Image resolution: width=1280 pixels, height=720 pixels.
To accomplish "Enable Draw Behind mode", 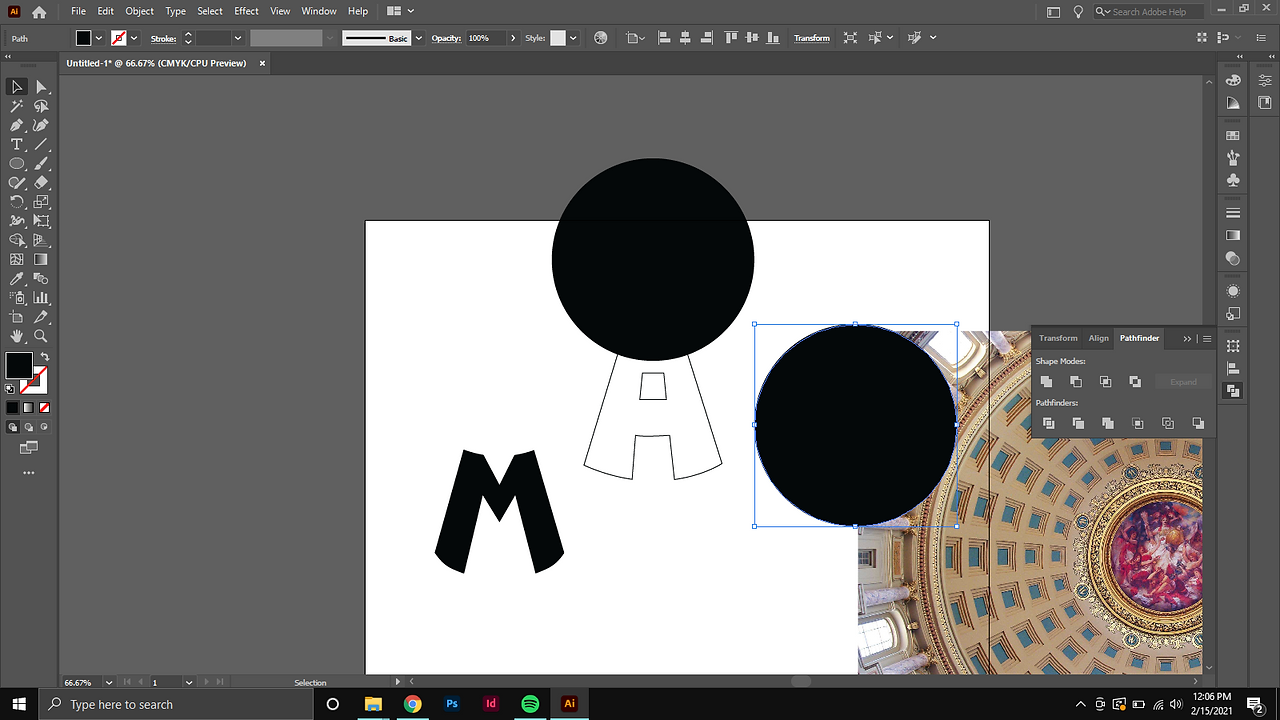I will pyautogui.click(x=28, y=427).
